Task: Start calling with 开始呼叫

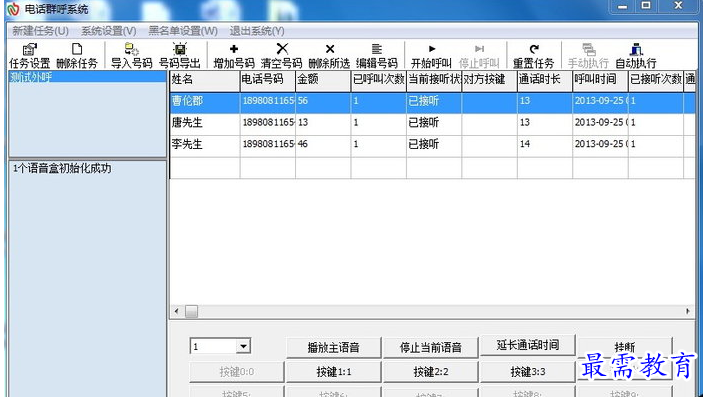Action: point(431,56)
